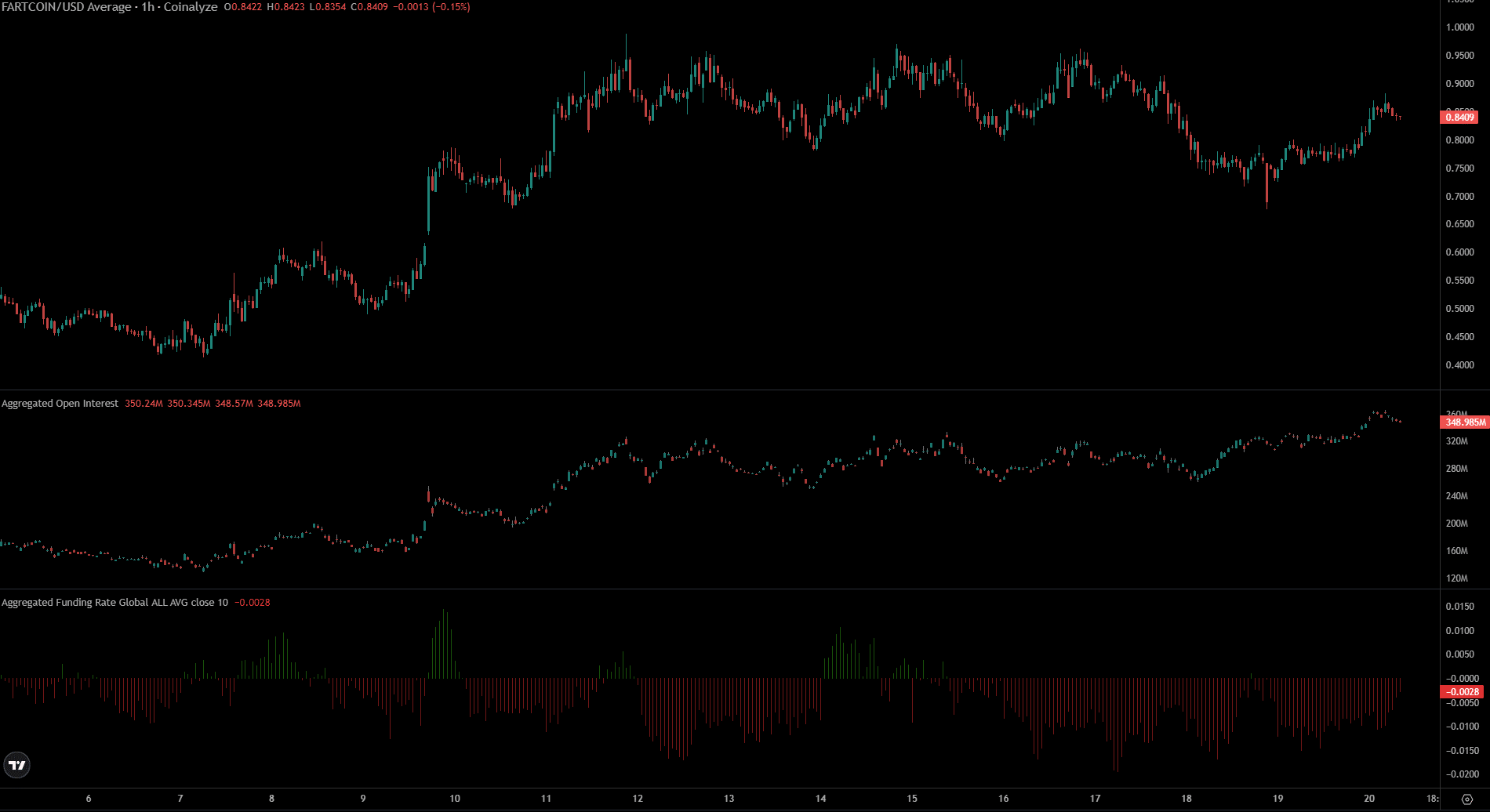Click the -0.0000 funding axis label
The height and width of the screenshot is (812, 1490).
pos(1462,679)
